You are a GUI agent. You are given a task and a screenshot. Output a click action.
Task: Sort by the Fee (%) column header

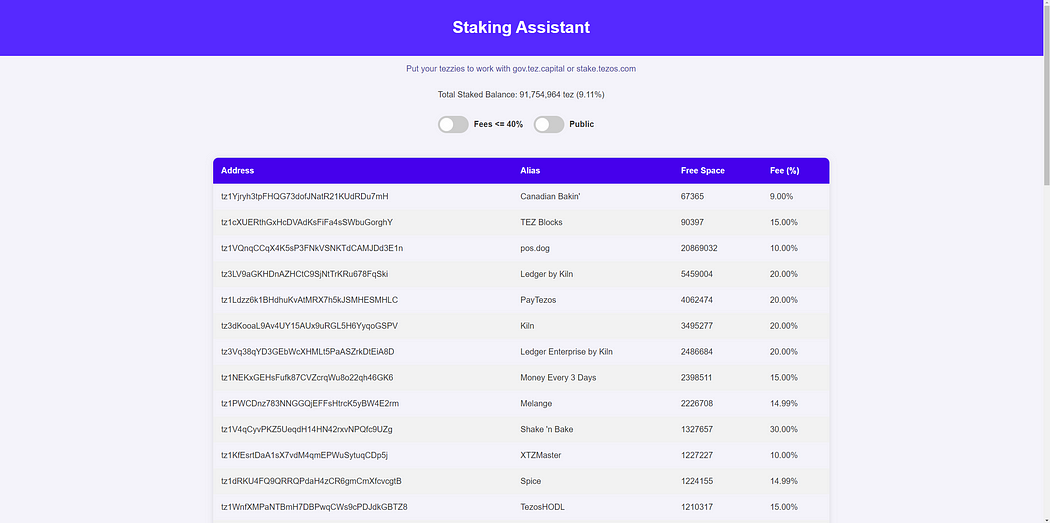click(784, 171)
